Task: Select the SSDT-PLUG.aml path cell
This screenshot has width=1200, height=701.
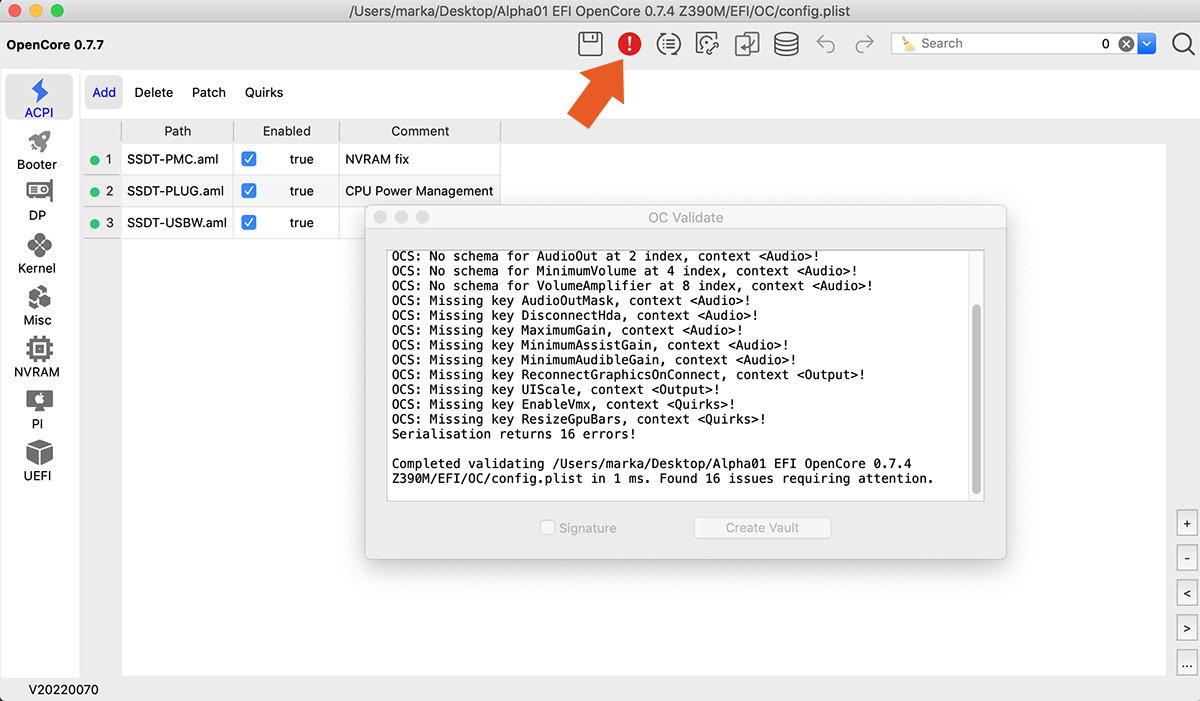Action: (x=178, y=191)
